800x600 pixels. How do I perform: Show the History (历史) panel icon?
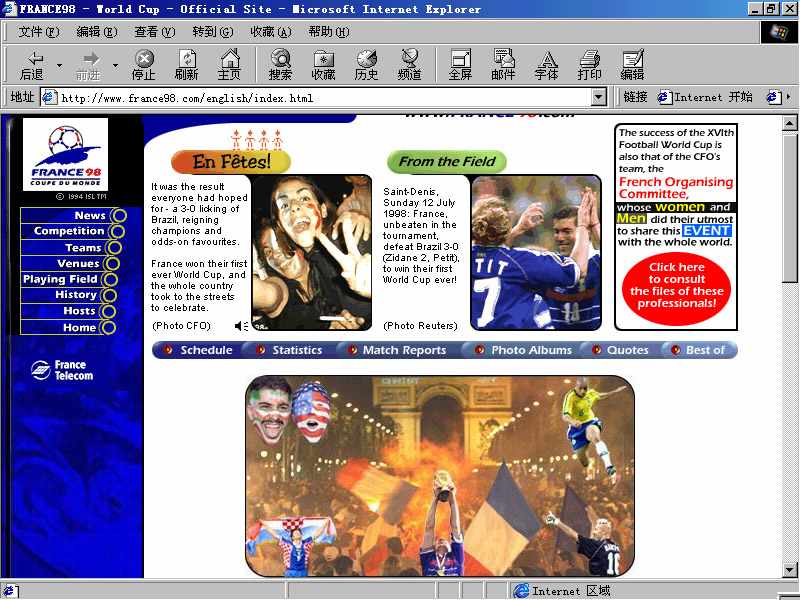[366, 65]
